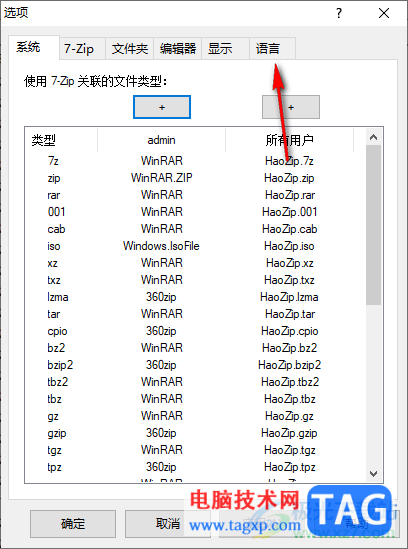Select the rar file type row
Image resolution: width=408 pixels, height=549 pixels.
(194, 195)
